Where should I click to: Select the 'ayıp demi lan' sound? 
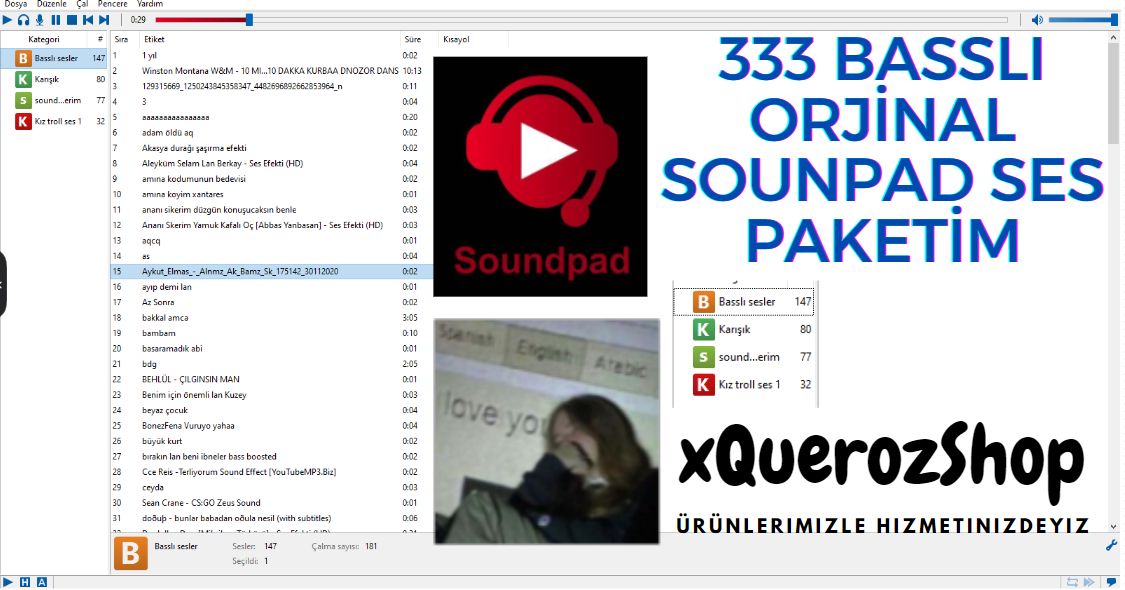pyautogui.click(x=272, y=287)
